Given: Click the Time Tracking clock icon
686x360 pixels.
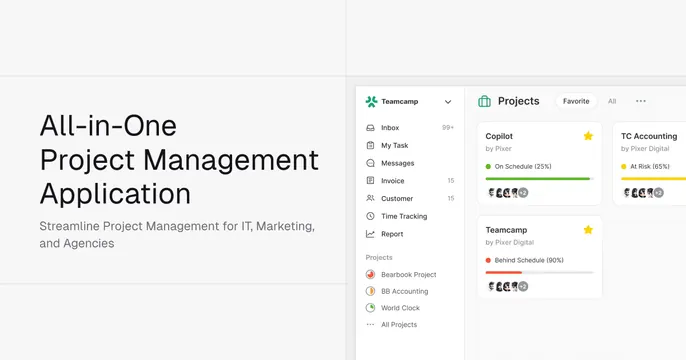Looking at the screenshot, I should click(x=370, y=216).
